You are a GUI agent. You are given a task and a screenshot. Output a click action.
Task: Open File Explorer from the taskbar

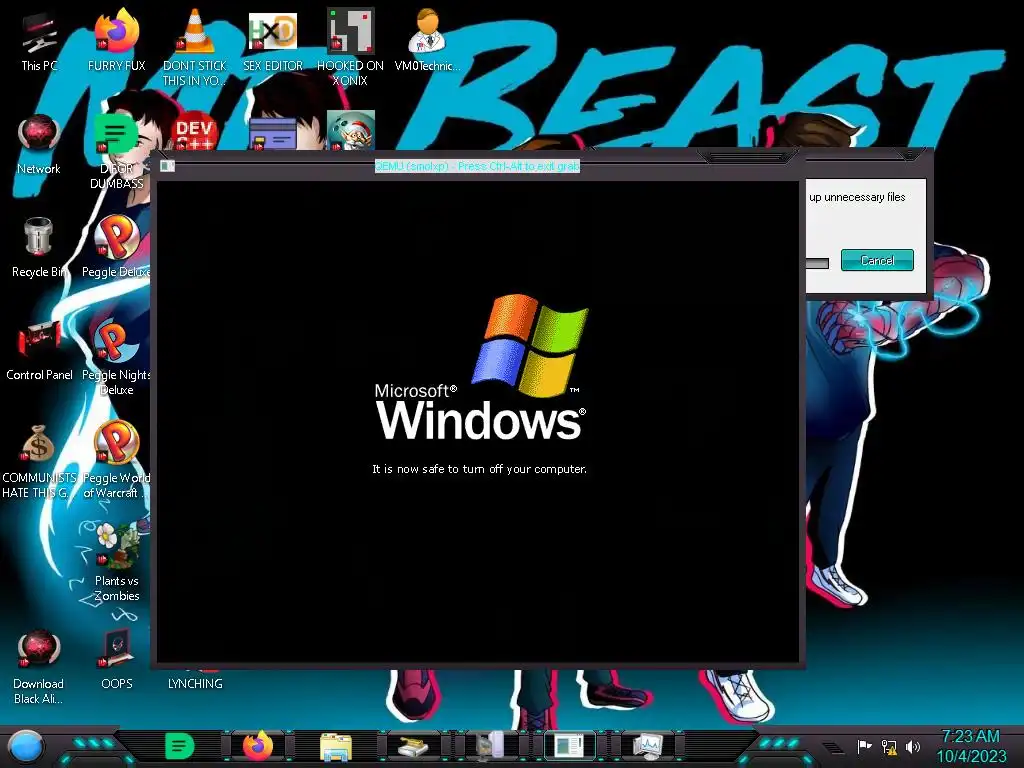(336, 746)
